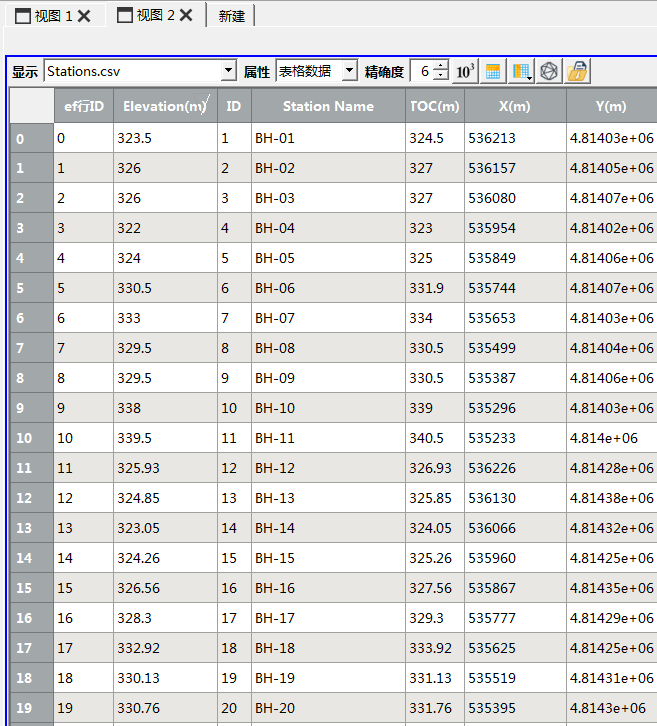This screenshot has width=657, height=726.
Task: Select row header 10 on the left
Action: [x=31, y=438]
